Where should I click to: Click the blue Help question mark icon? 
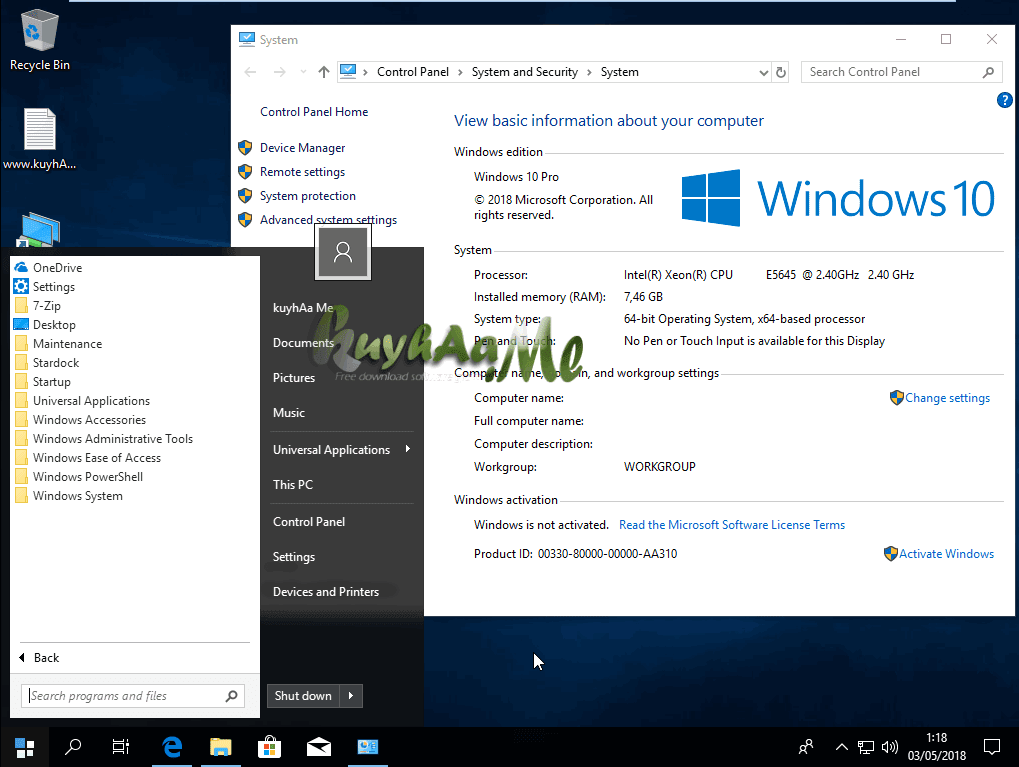[1004, 100]
